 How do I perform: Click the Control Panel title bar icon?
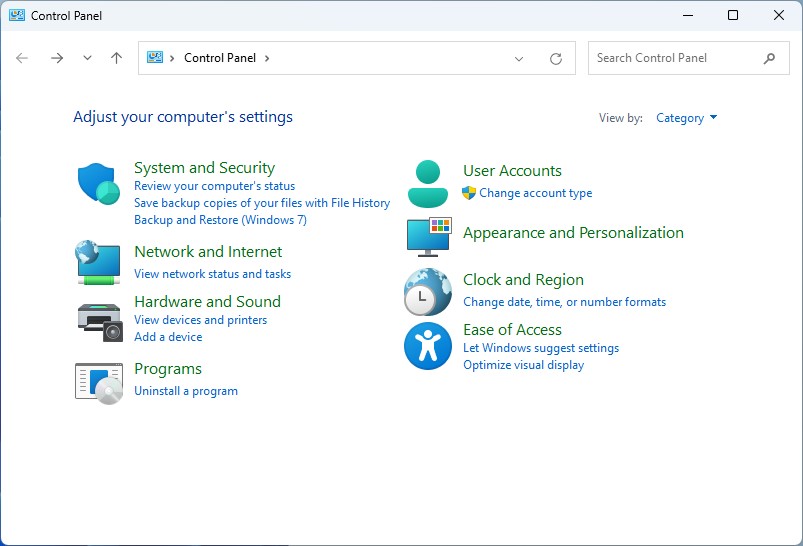(x=16, y=15)
